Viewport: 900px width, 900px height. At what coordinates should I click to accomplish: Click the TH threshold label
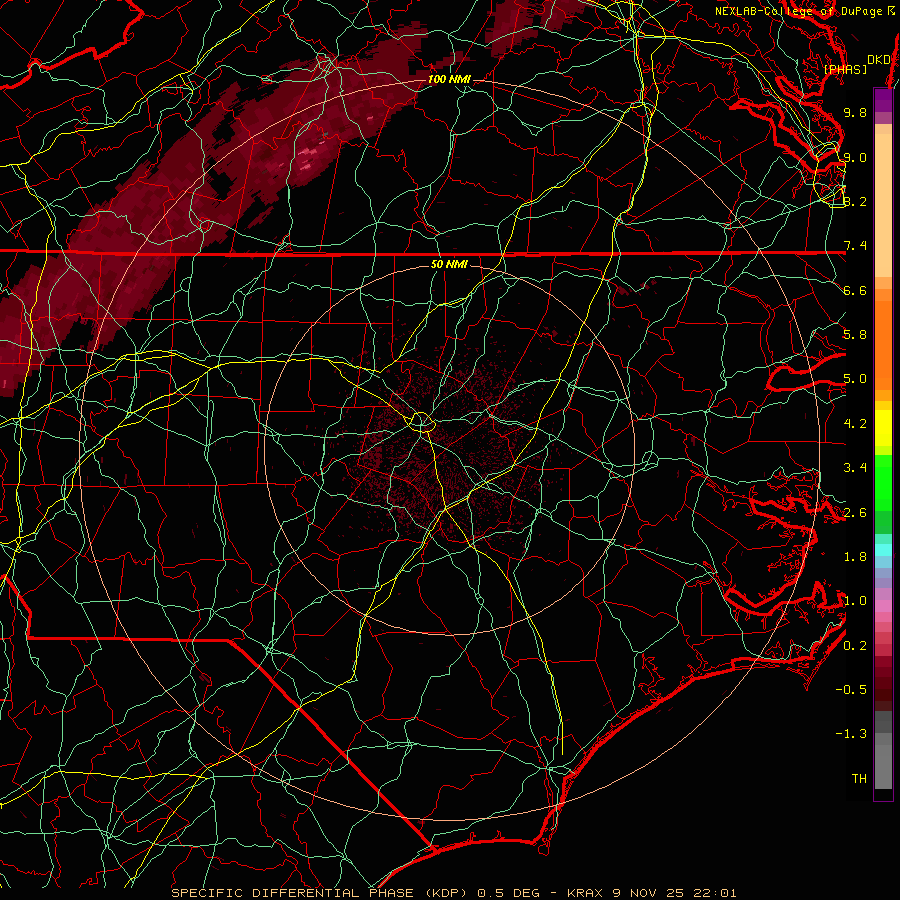point(859,779)
